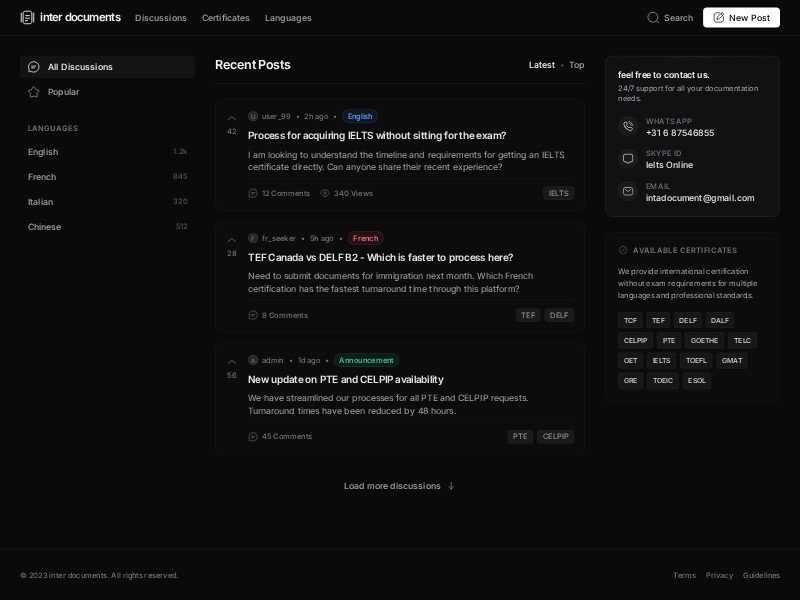The width and height of the screenshot is (800, 600).
Task: Upvote the PTE and CELPIP update post
Action: (x=232, y=362)
